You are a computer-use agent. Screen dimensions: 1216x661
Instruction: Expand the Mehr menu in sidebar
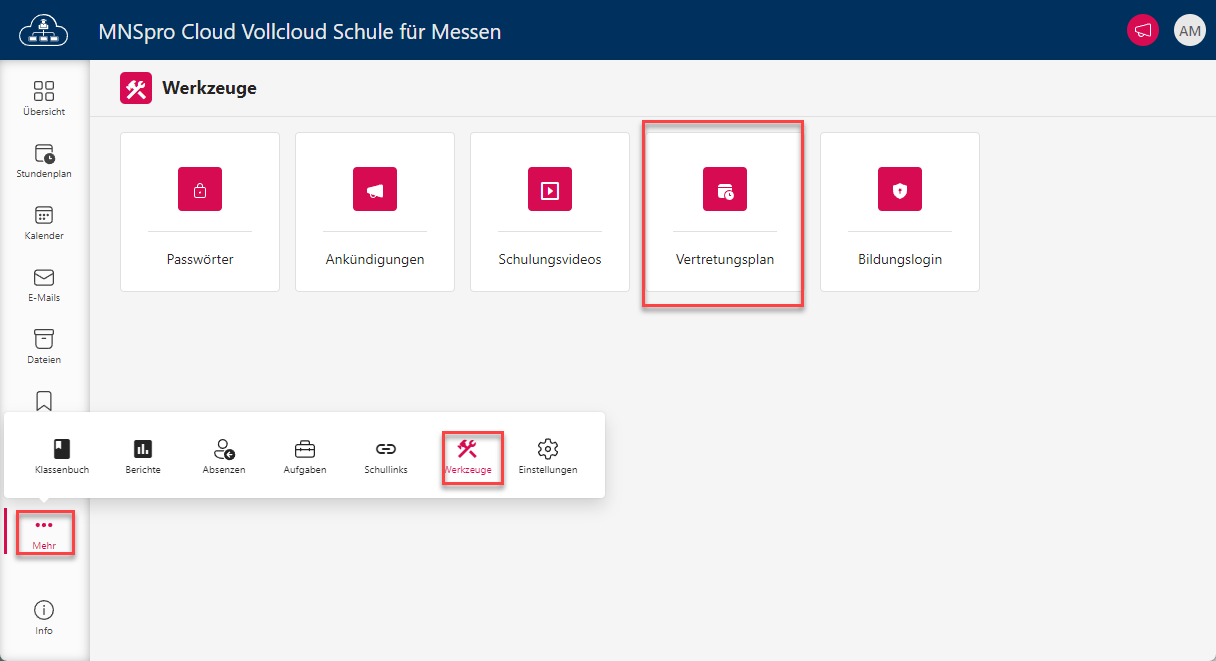(x=44, y=533)
